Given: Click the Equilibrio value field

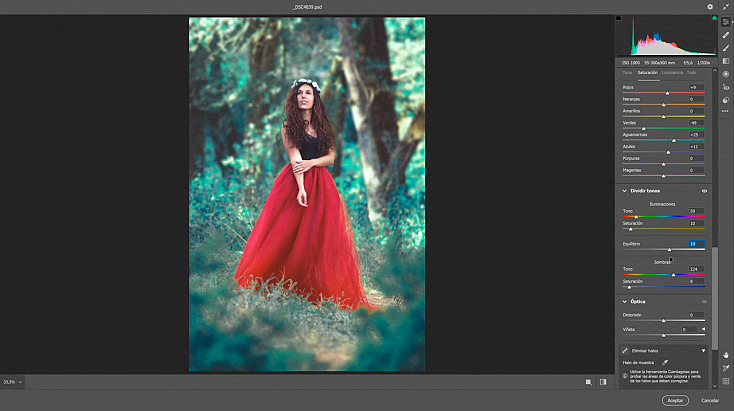Looking at the screenshot, I should 696,244.
